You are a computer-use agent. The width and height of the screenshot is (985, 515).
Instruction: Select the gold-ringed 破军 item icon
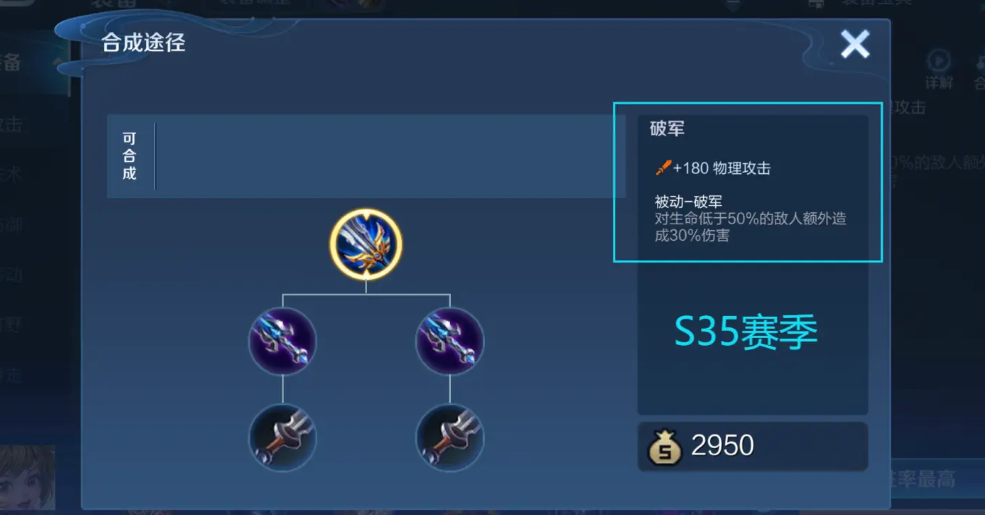(366, 244)
